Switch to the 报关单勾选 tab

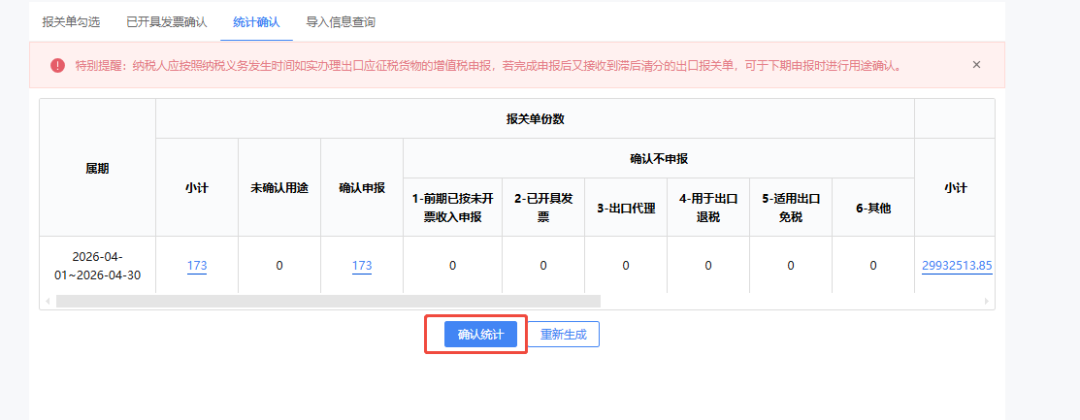(x=71, y=22)
